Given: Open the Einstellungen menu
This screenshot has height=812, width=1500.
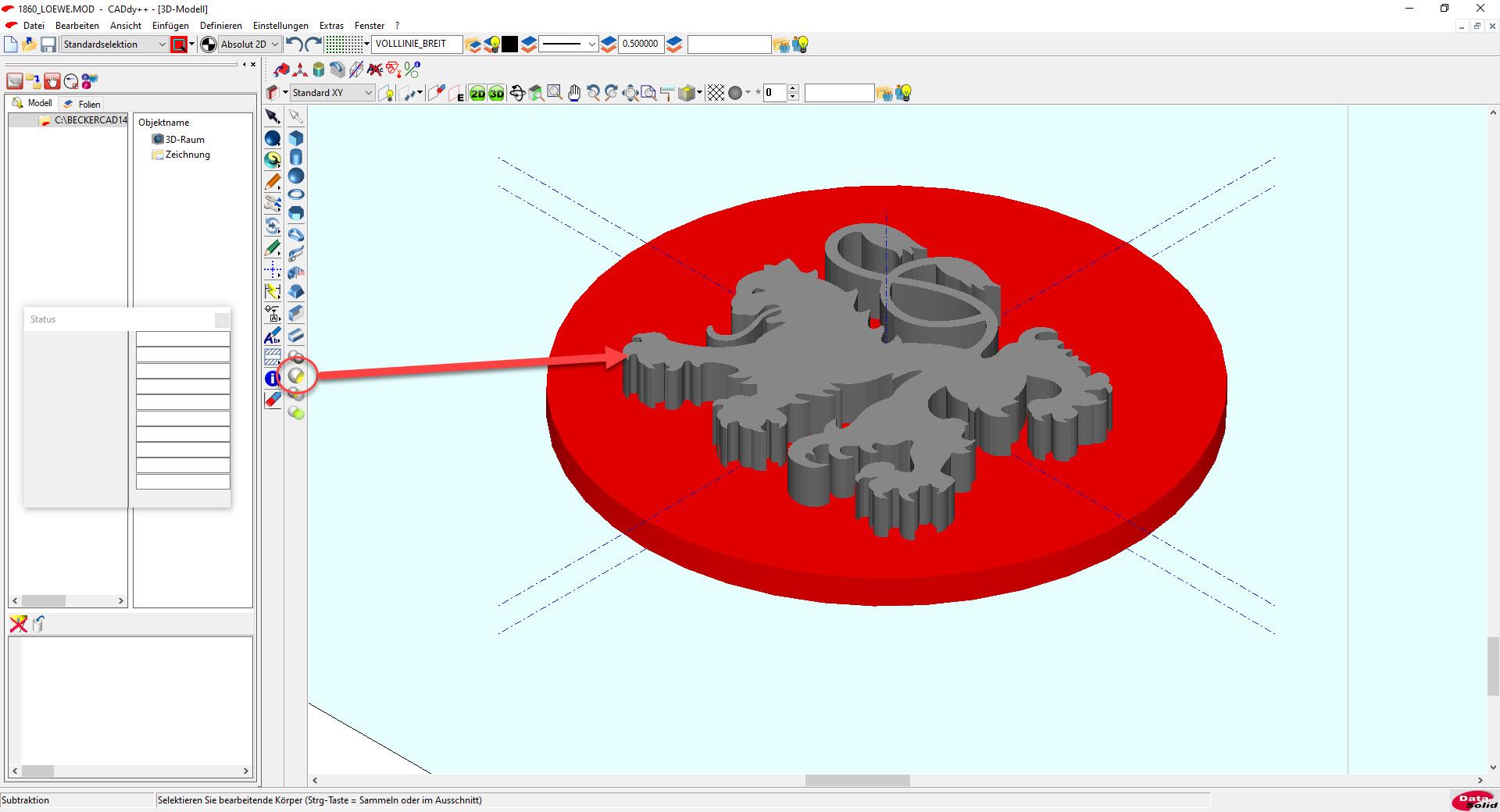Looking at the screenshot, I should tap(280, 26).
